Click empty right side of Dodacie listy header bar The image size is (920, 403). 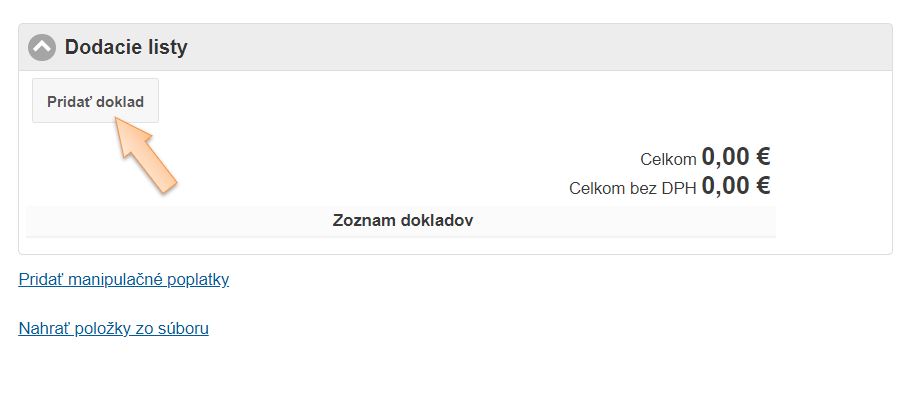tap(600, 47)
